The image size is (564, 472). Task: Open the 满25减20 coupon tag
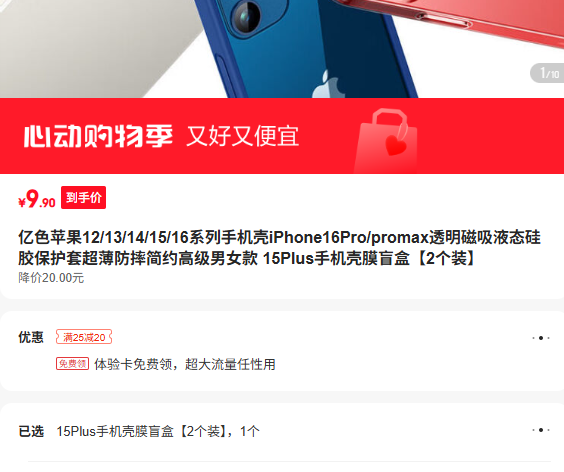point(84,337)
